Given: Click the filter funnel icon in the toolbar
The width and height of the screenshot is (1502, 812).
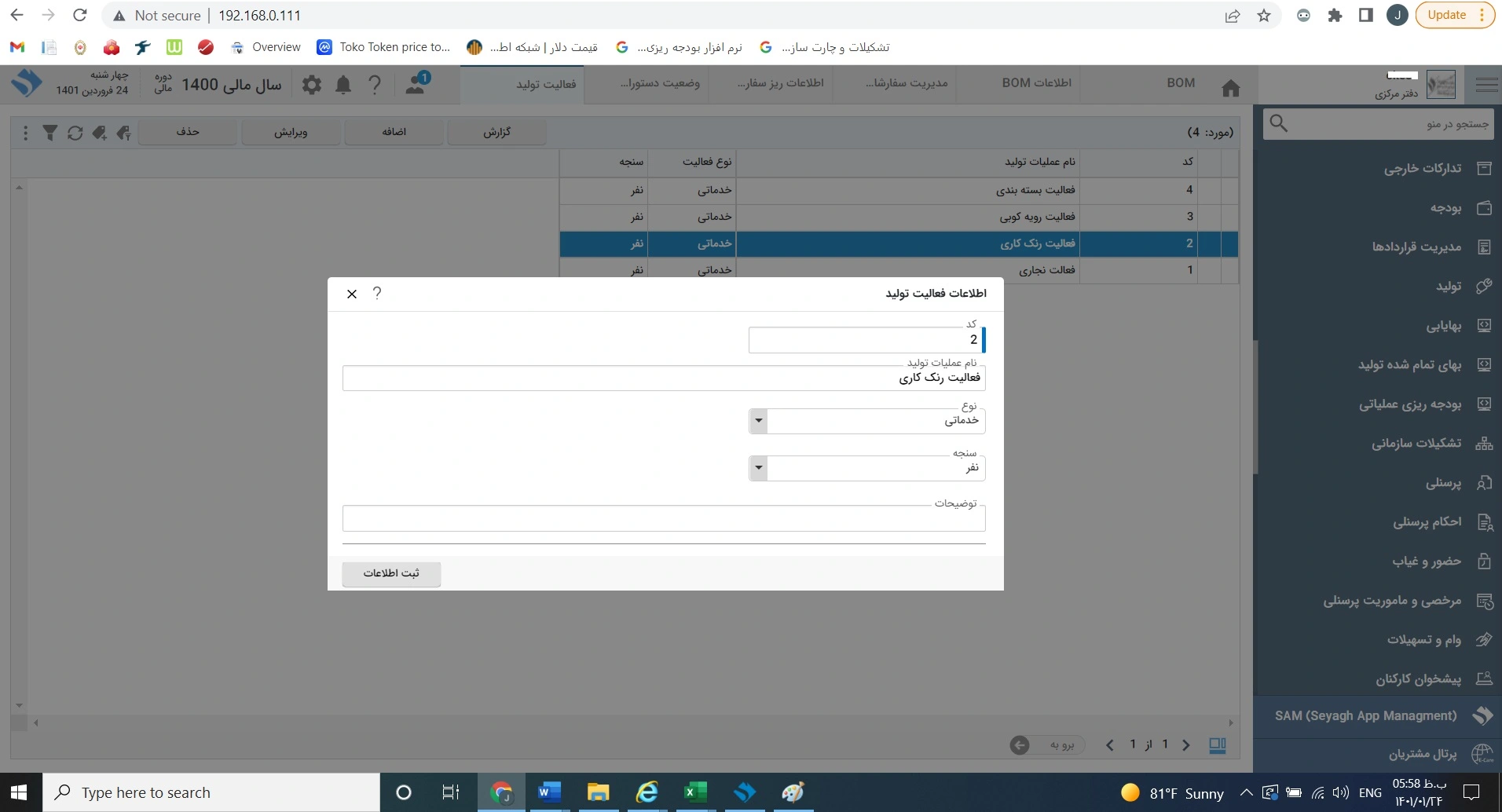Looking at the screenshot, I should [x=49, y=133].
